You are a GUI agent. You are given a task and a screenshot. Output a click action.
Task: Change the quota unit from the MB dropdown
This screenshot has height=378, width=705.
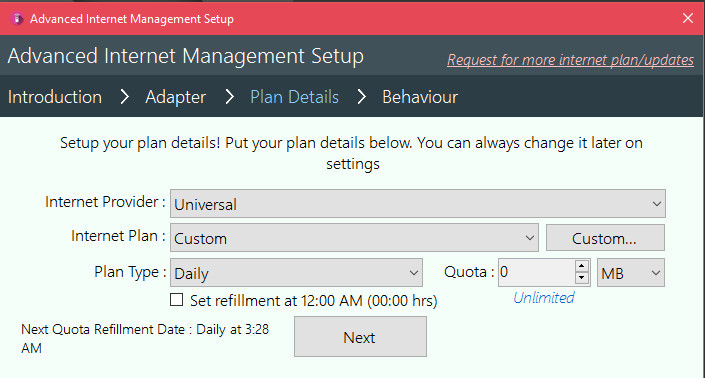tap(630, 272)
